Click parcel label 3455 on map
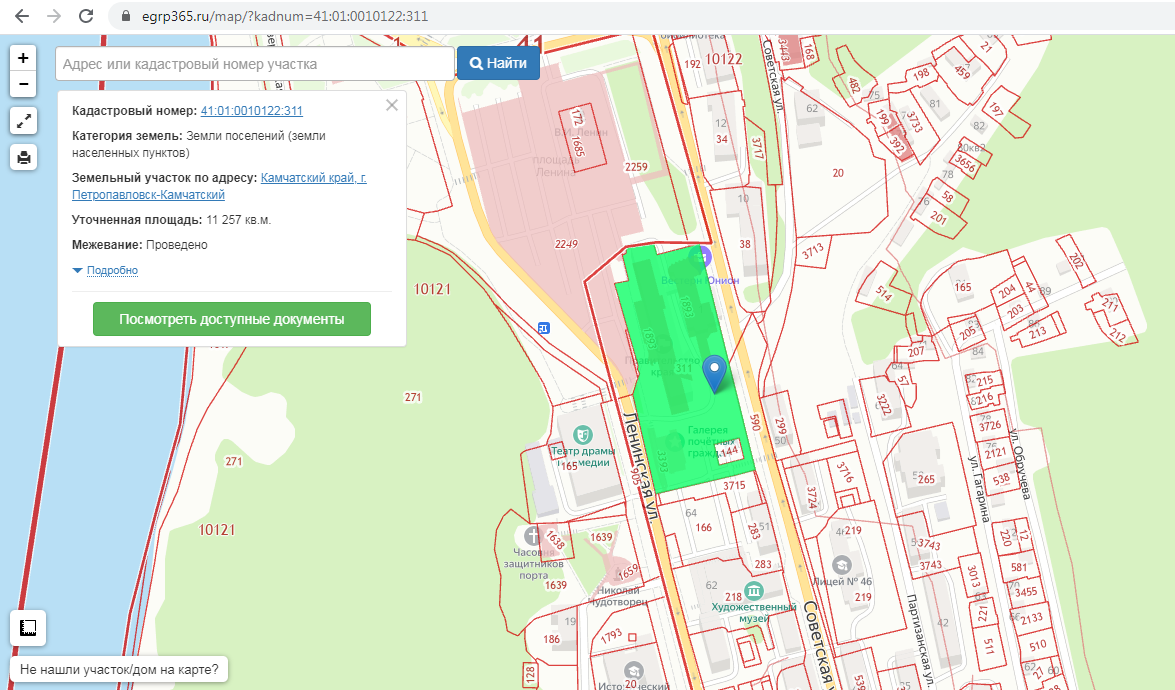 pyautogui.click(x=1026, y=592)
